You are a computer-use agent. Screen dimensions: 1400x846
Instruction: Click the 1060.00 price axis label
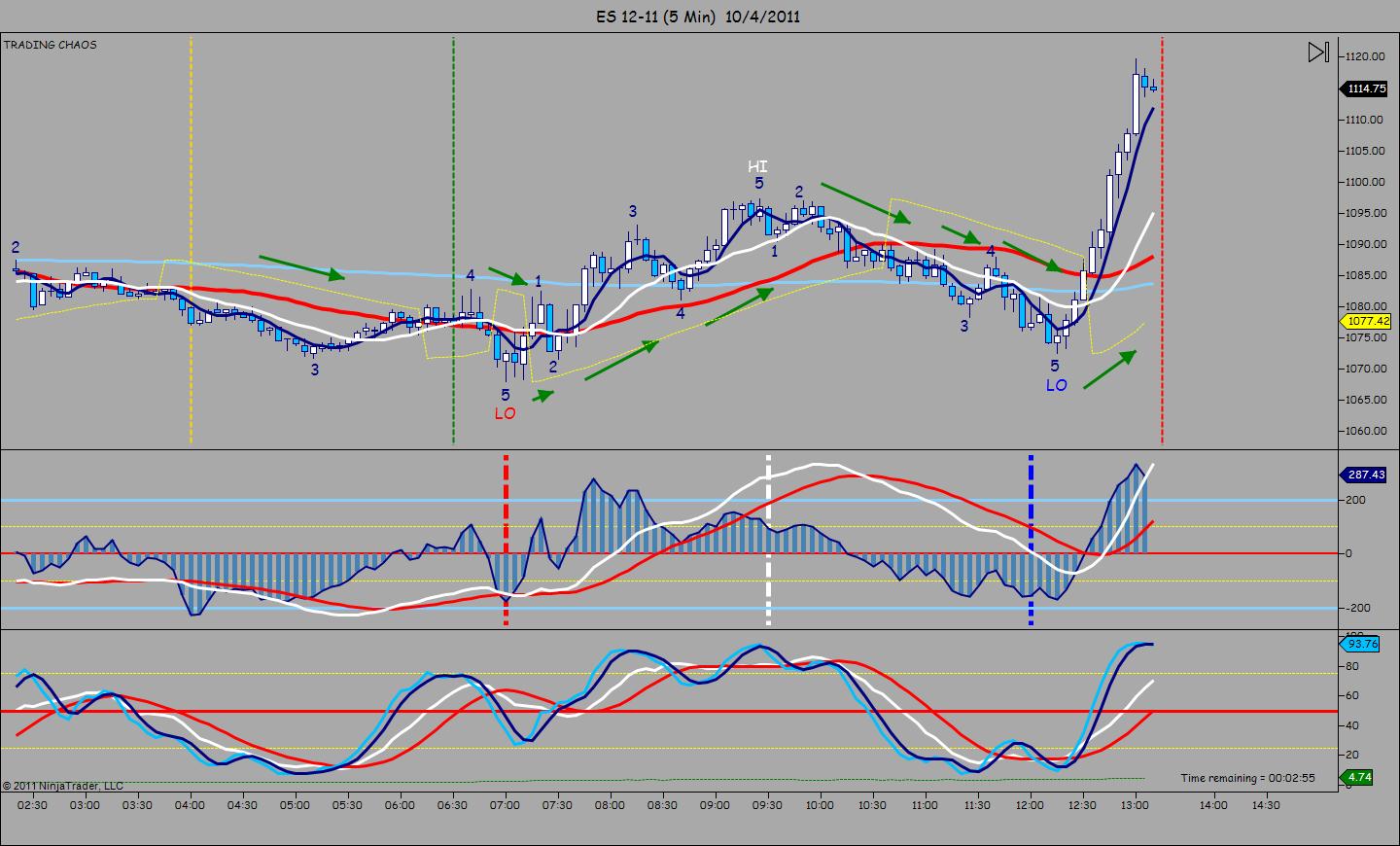(x=1365, y=431)
